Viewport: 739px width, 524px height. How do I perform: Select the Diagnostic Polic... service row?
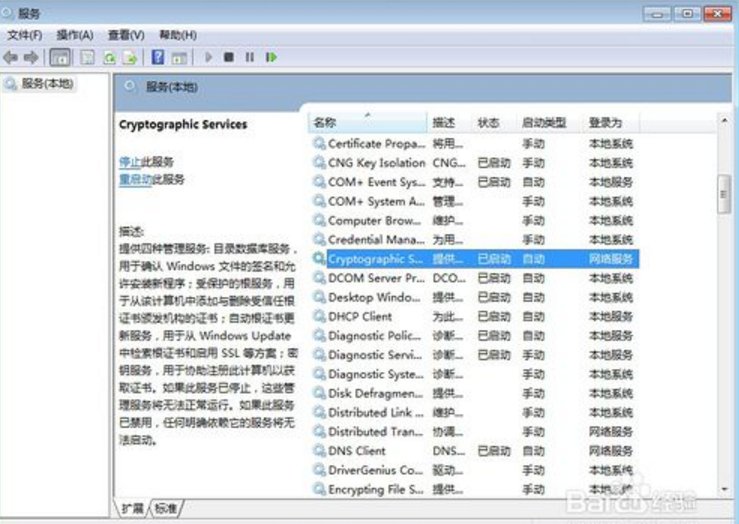476,336
